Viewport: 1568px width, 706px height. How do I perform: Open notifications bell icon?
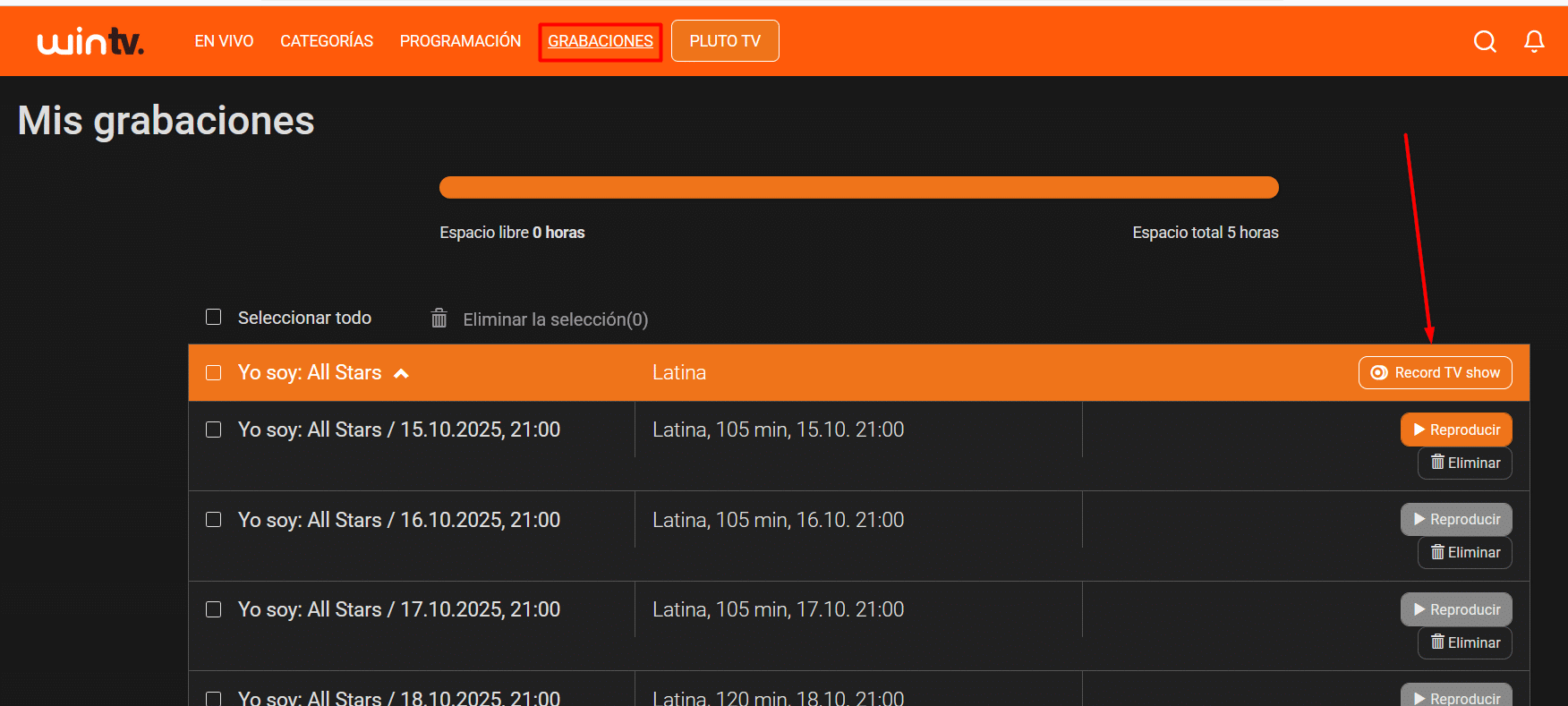pyautogui.click(x=1534, y=41)
